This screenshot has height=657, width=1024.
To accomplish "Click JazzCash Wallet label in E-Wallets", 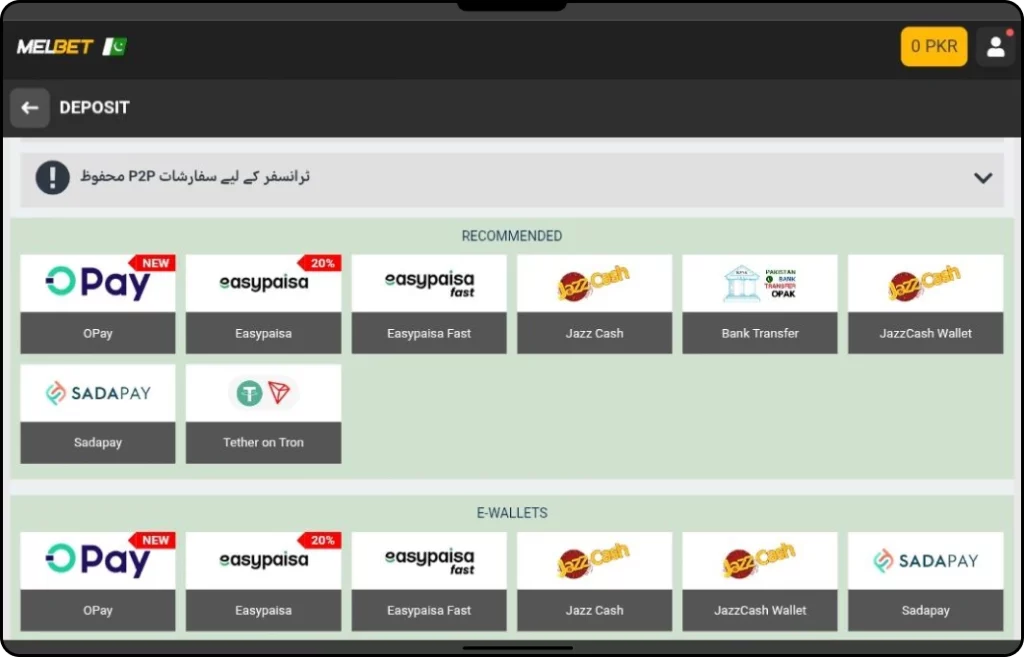I will (760, 611).
